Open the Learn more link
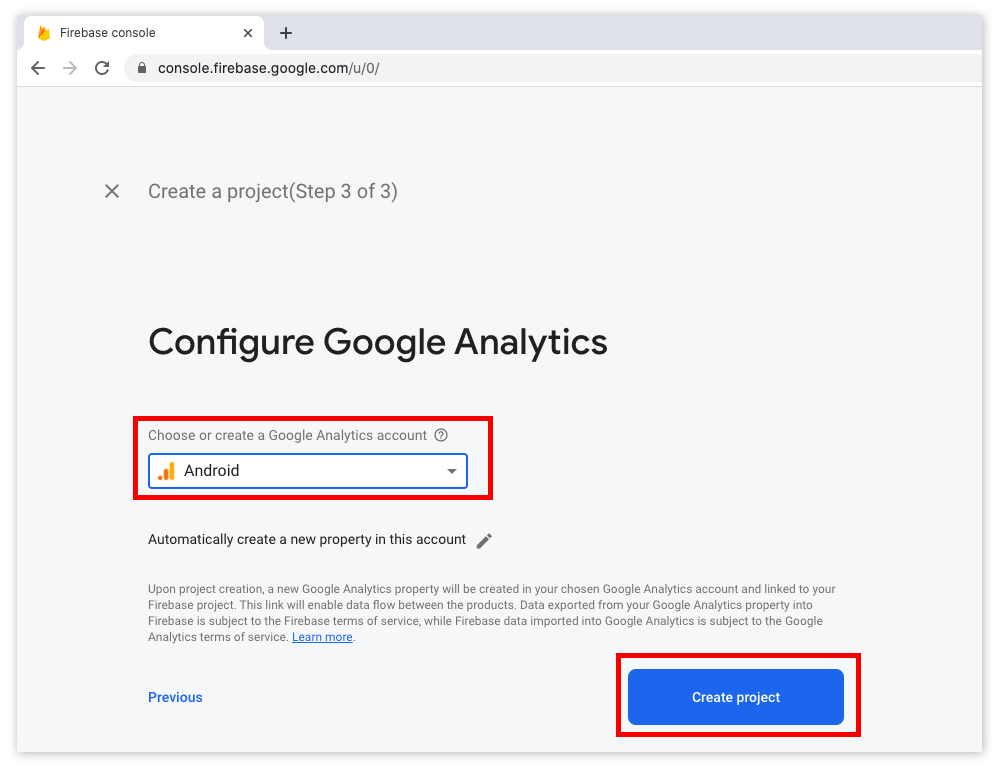Image resolution: width=1003 pixels, height=768 pixels. click(x=322, y=637)
